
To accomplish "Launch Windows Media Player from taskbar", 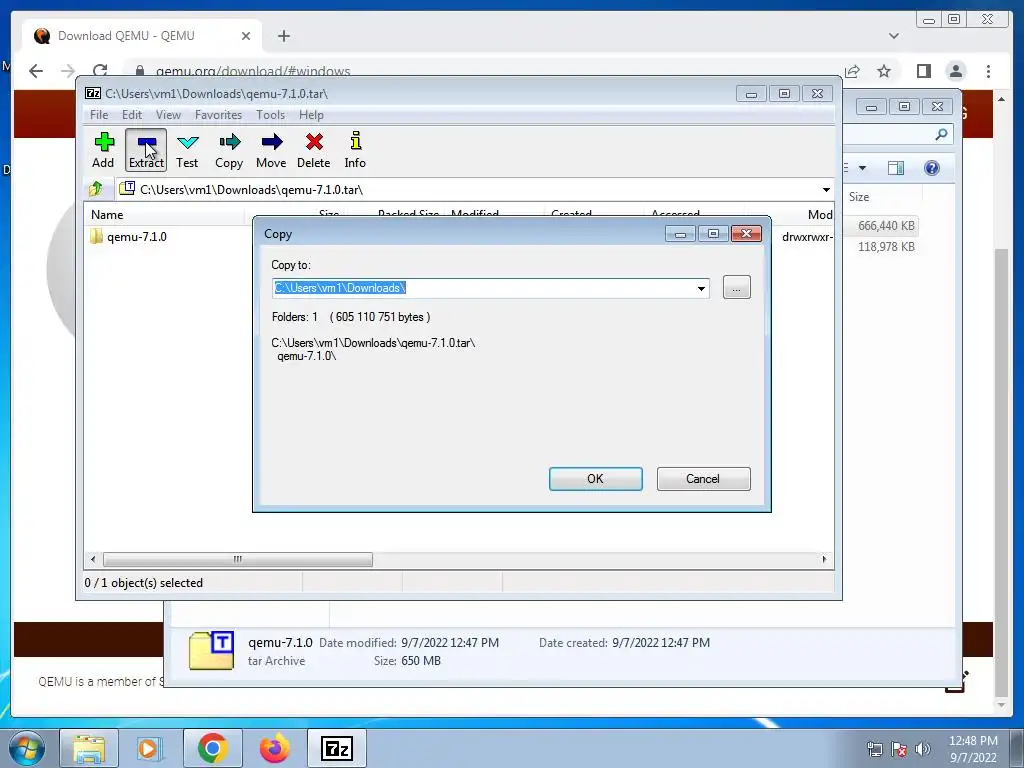I will tap(148, 748).
